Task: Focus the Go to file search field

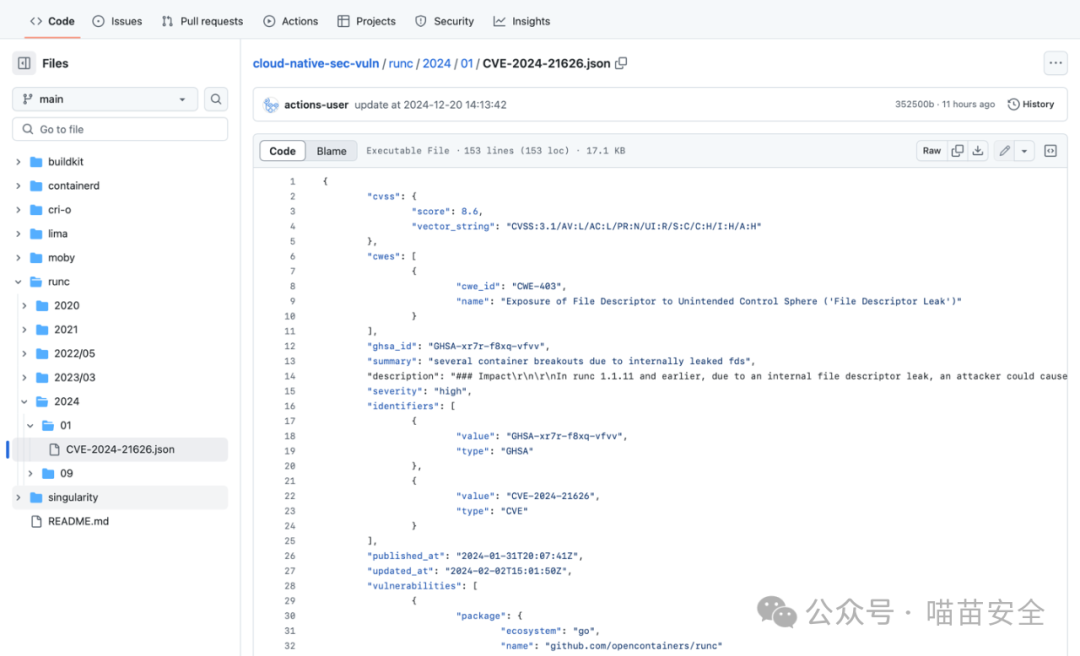Action: click(x=120, y=130)
